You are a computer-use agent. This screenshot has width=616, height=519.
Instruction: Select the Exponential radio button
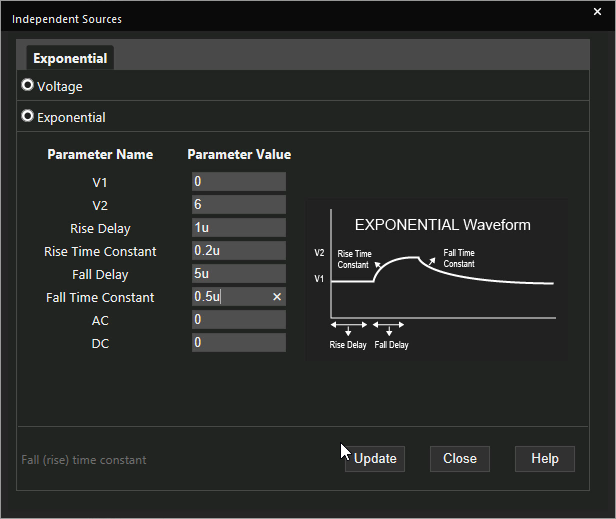pos(27,116)
